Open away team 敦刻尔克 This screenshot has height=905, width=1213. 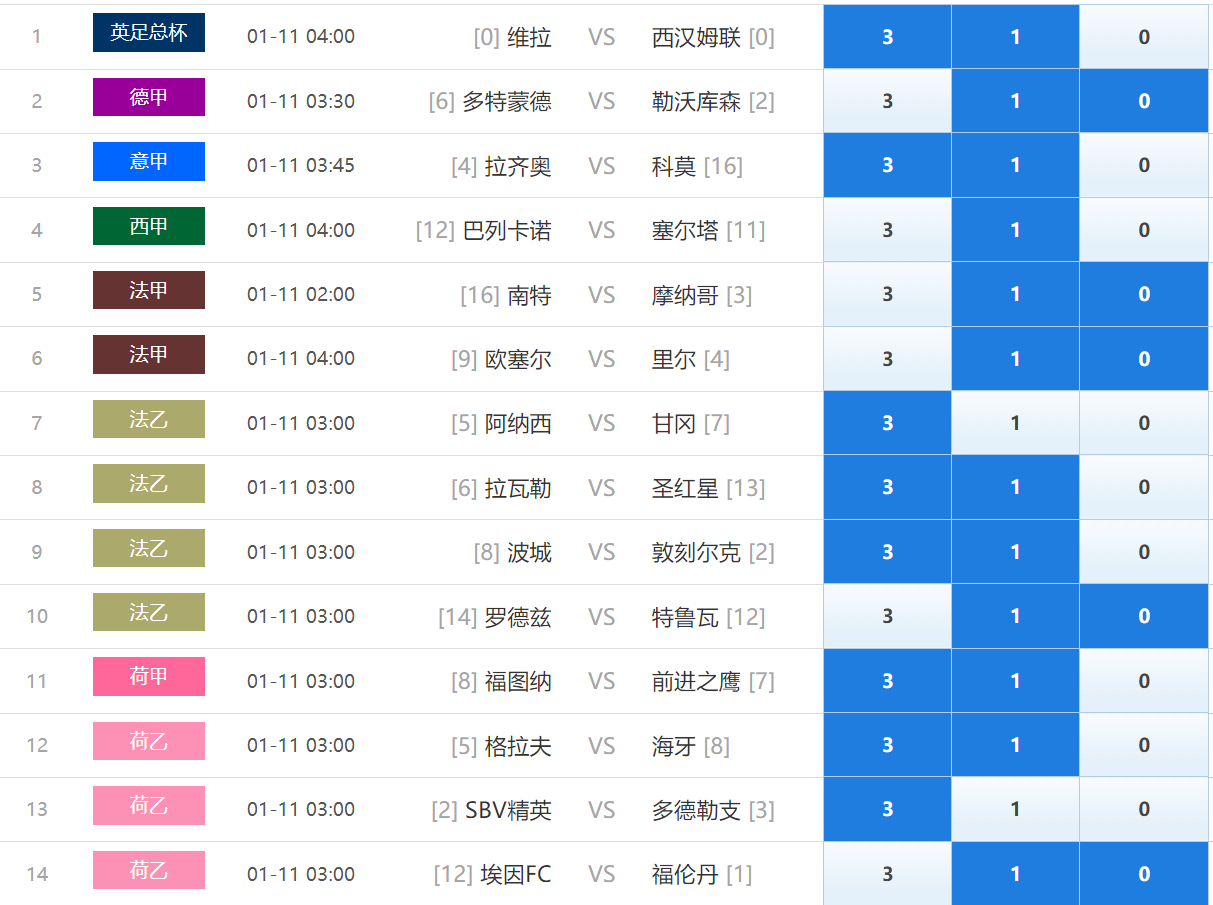(696, 553)
